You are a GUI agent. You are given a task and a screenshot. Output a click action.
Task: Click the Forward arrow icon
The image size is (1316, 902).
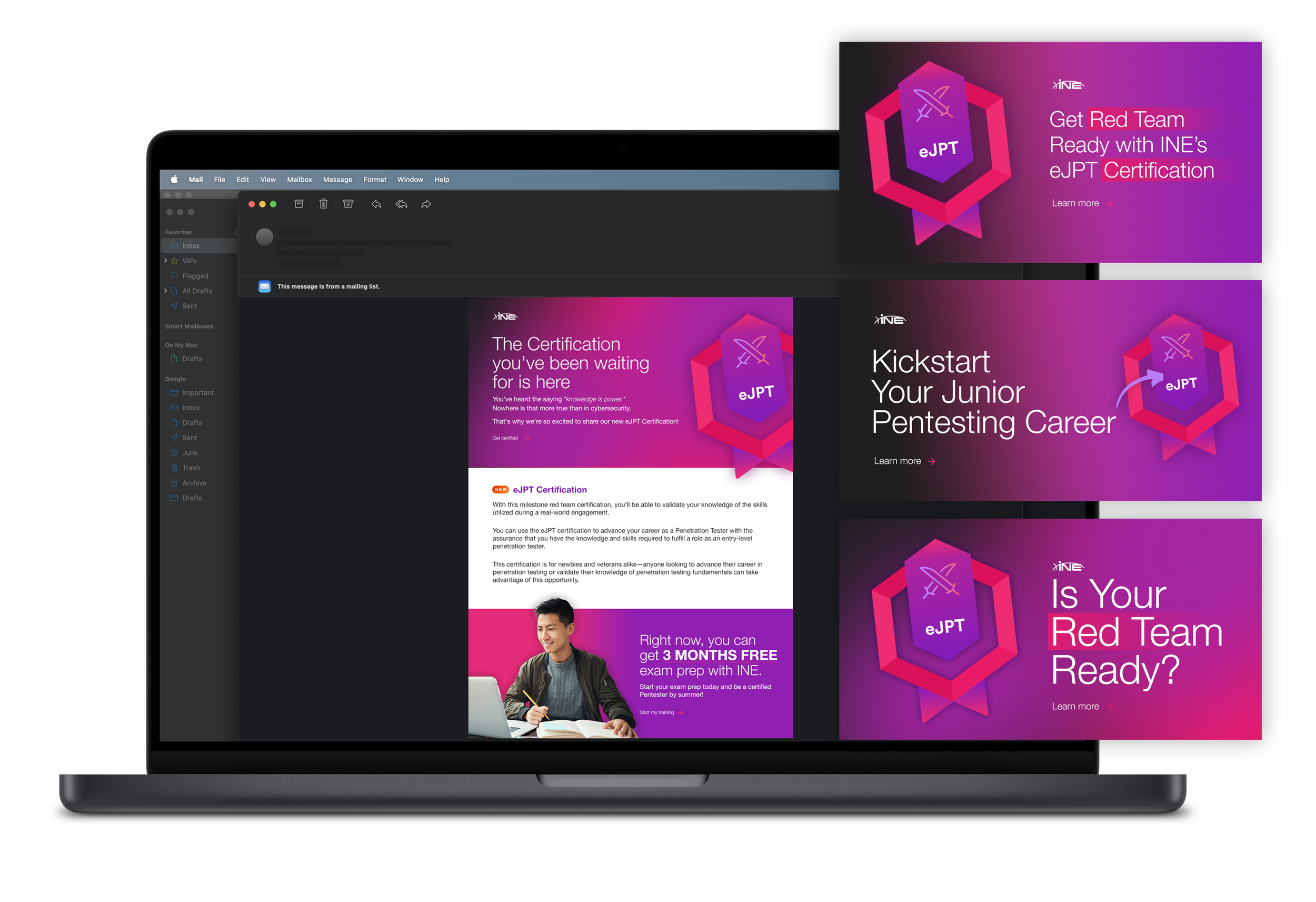coord(426,204)
